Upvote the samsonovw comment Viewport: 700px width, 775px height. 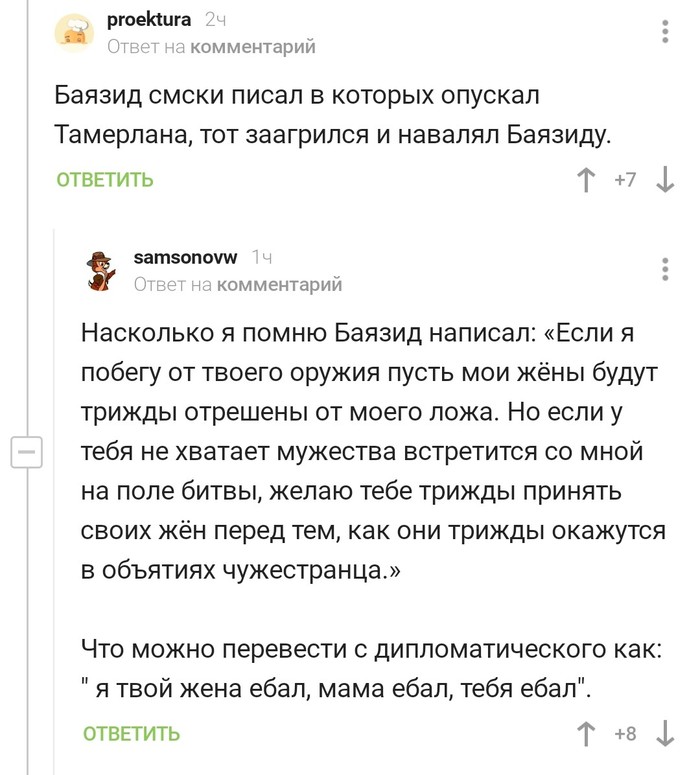(x=587, y=734)
